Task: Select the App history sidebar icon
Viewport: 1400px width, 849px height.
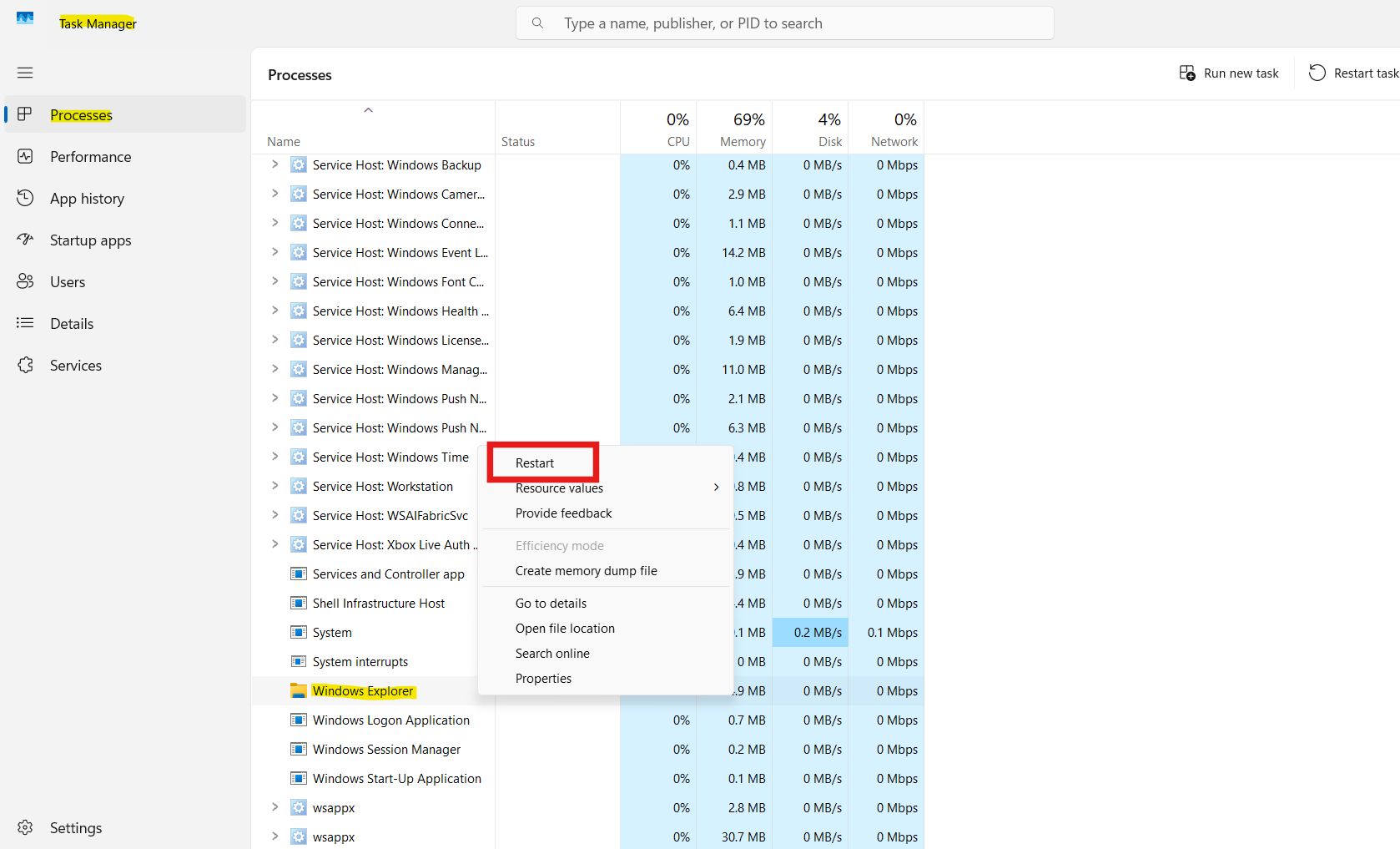Action: click(25, 198)
